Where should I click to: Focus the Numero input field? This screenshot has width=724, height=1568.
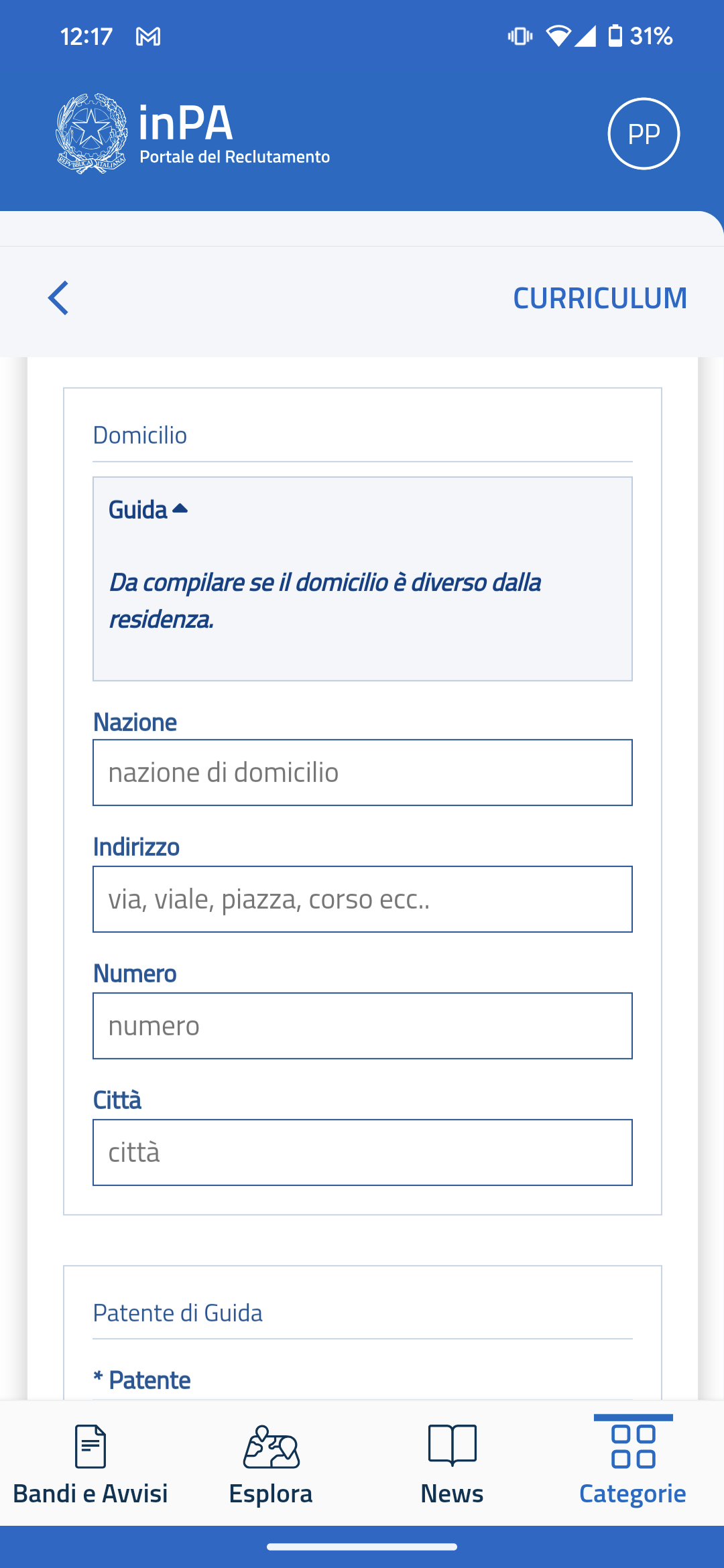click(362, 1026)
